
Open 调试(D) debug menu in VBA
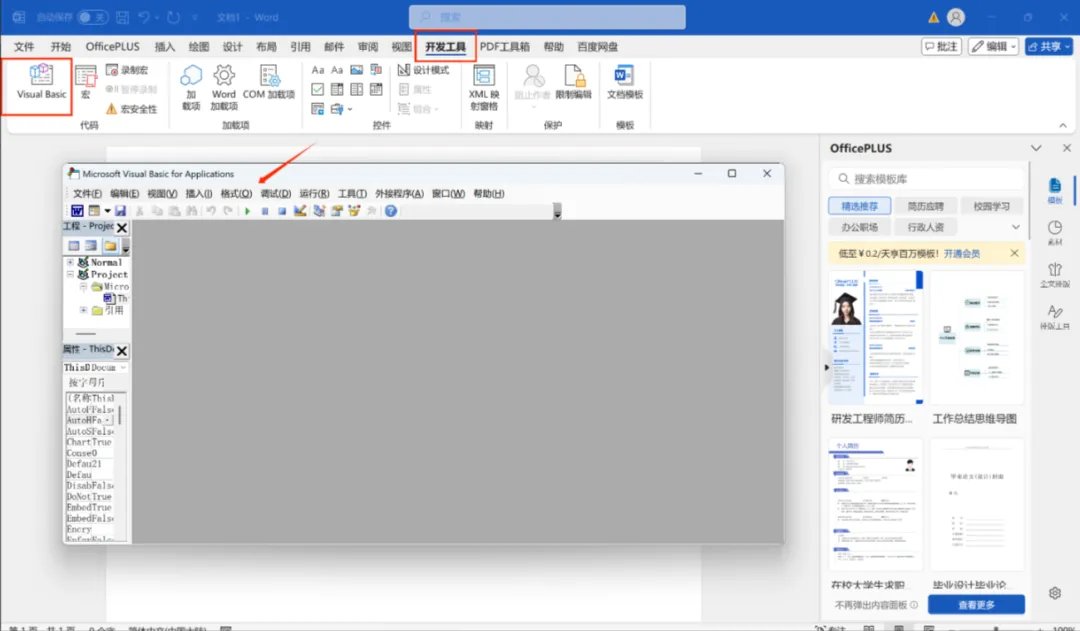pos(276,194)
